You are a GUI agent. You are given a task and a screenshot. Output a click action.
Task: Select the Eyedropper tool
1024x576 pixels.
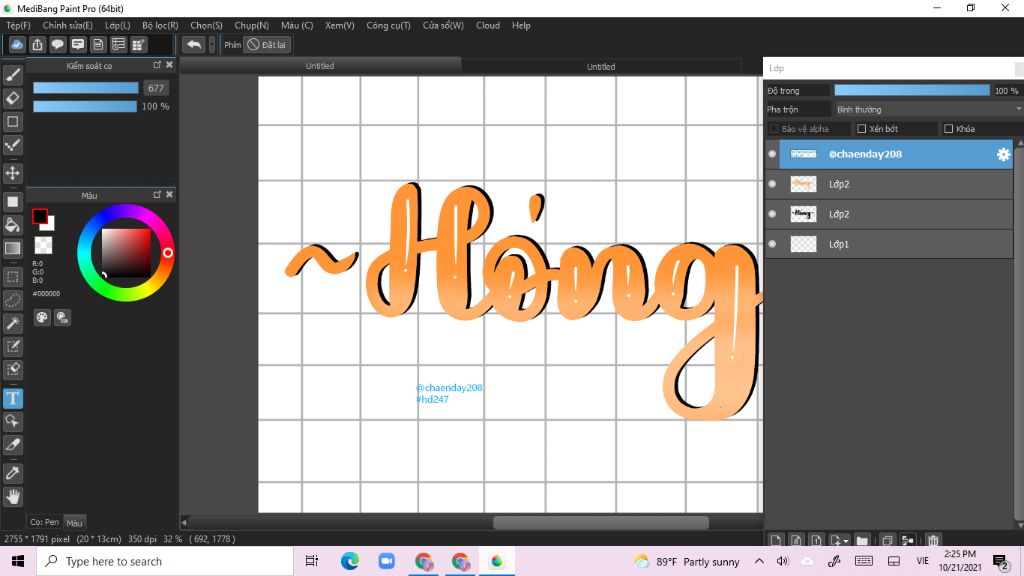[x=12, y=473]
